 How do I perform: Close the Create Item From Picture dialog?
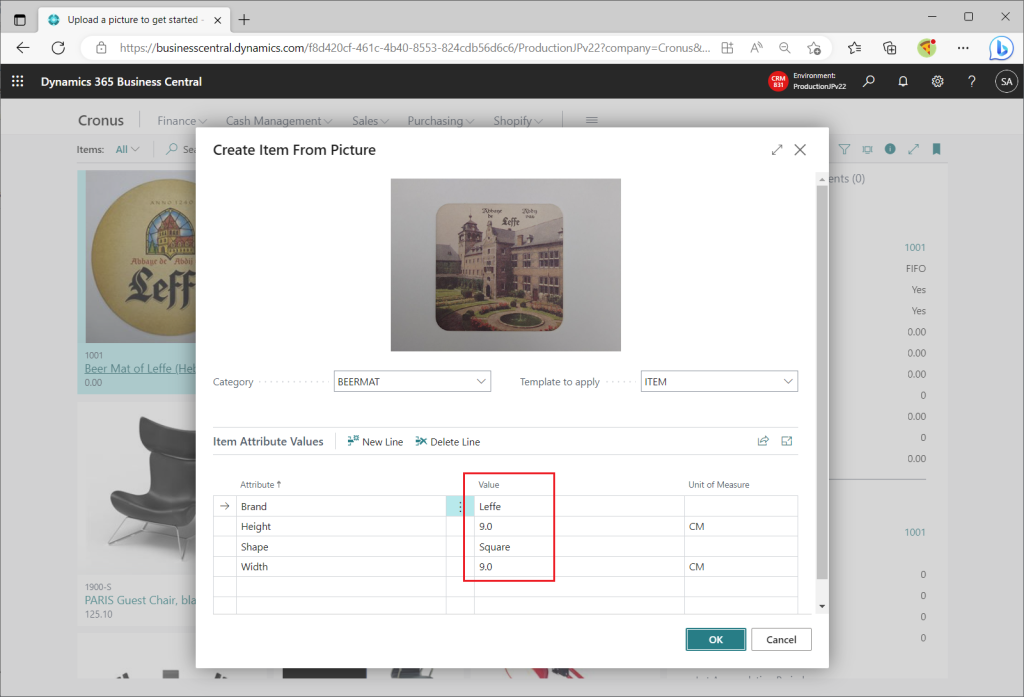tap(800, 150)
